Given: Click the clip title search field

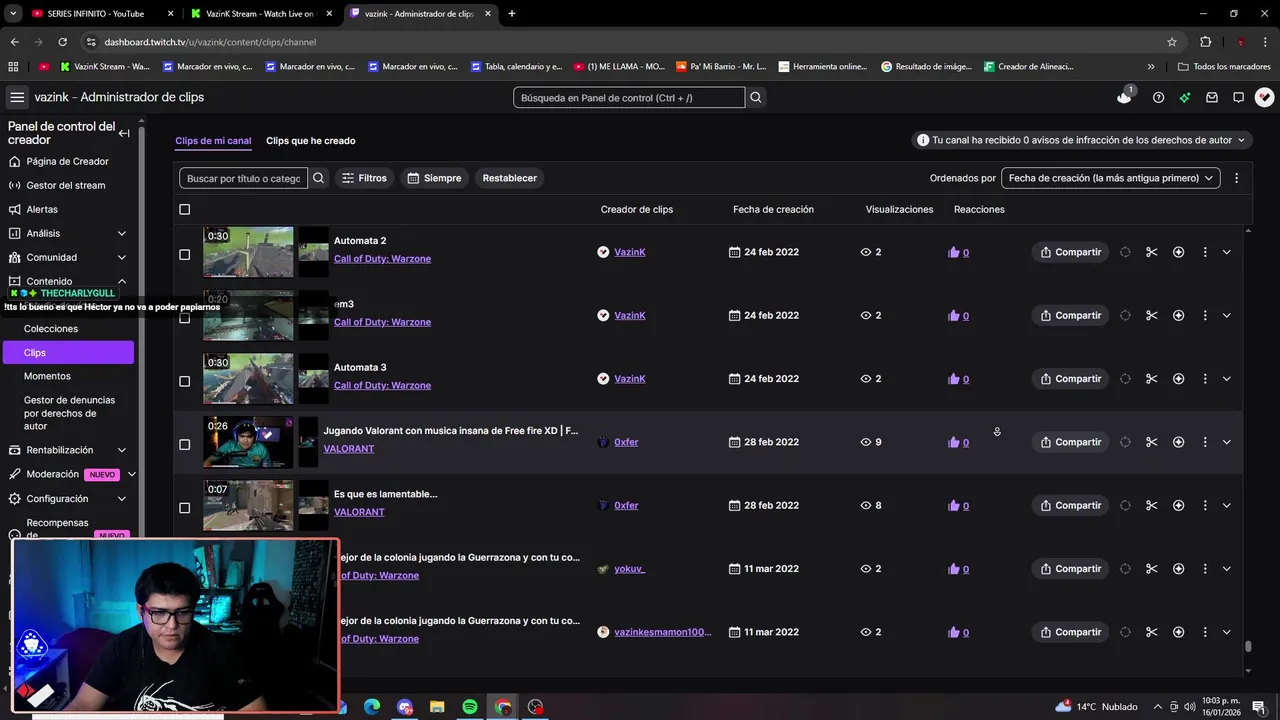Looking at the screenshot, I should click(x=244, y=178).
